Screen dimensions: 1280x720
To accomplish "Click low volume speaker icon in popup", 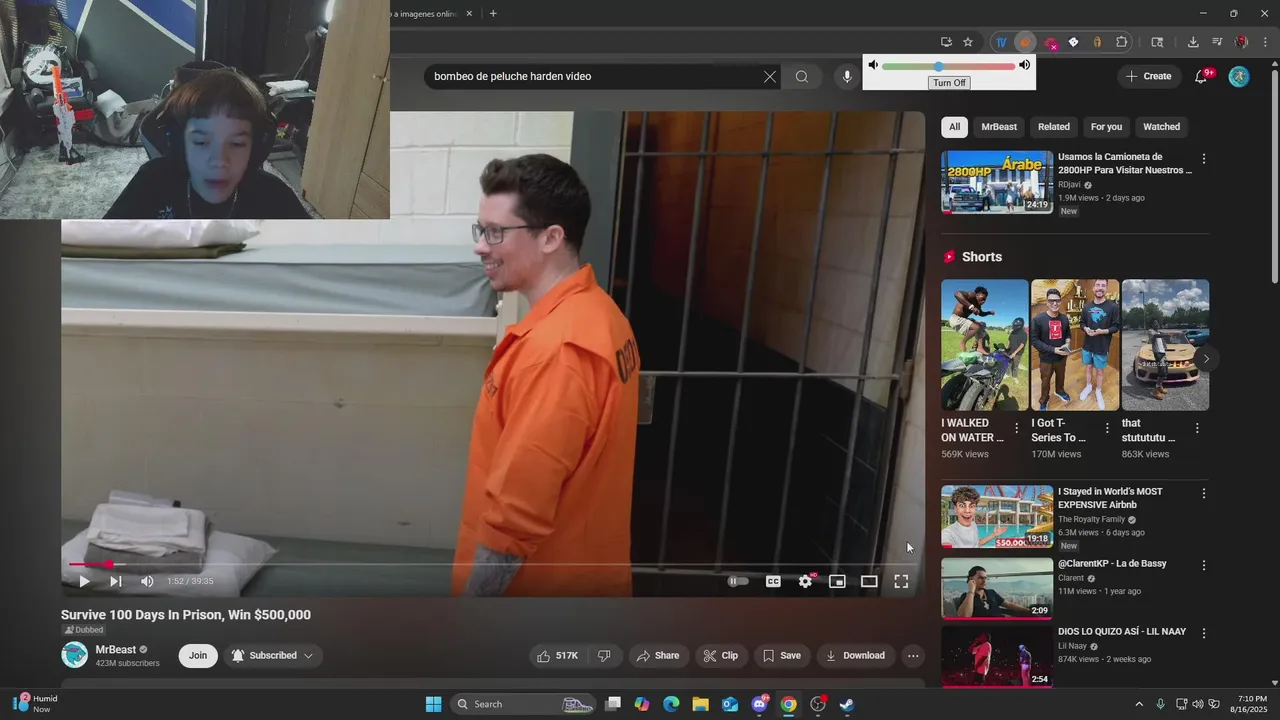I will click(x=873, y=65).
